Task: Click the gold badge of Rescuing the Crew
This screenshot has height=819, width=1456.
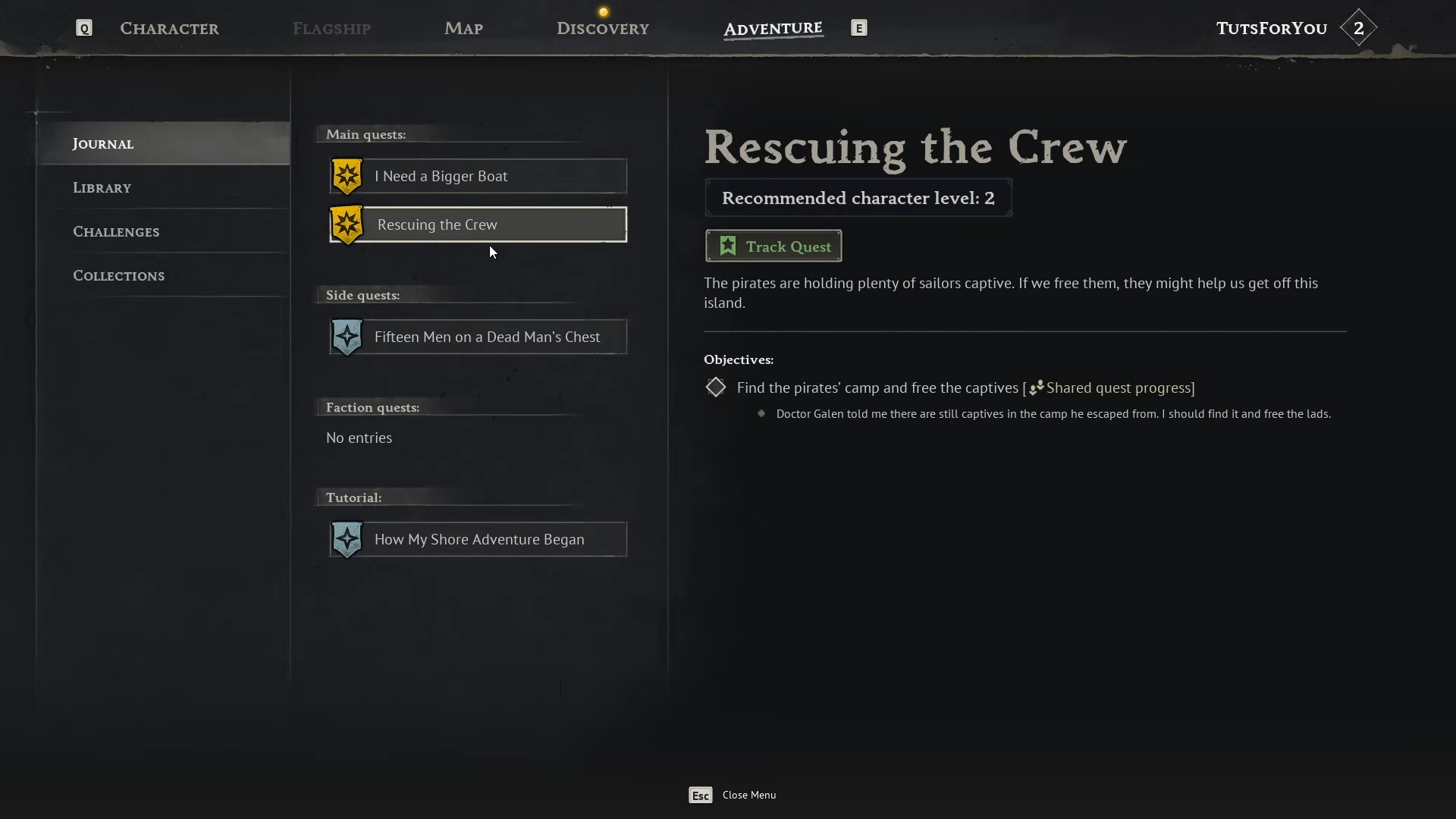Action: point(347,224)
